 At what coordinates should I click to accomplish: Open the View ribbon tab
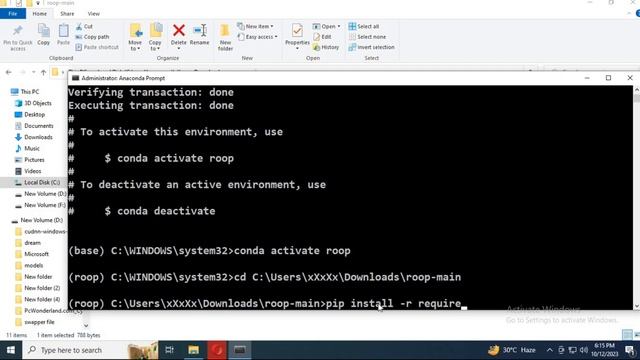[x=93, y=13]
